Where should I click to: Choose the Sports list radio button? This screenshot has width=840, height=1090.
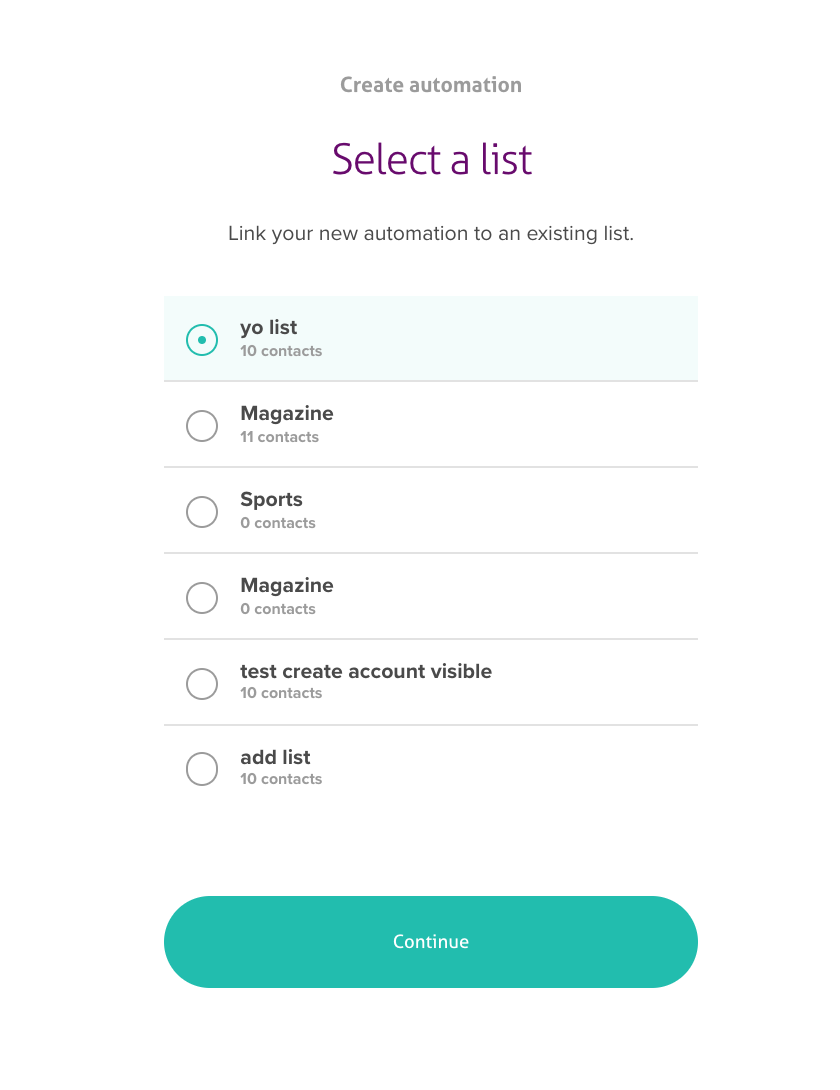tap(202, 512)
